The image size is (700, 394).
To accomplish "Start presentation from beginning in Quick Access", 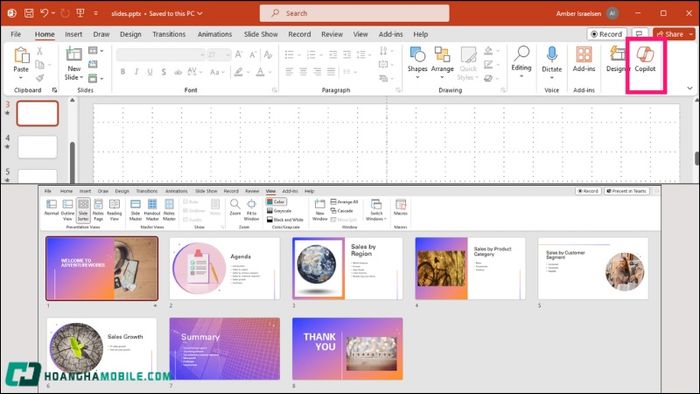I will tap(80, 13).
